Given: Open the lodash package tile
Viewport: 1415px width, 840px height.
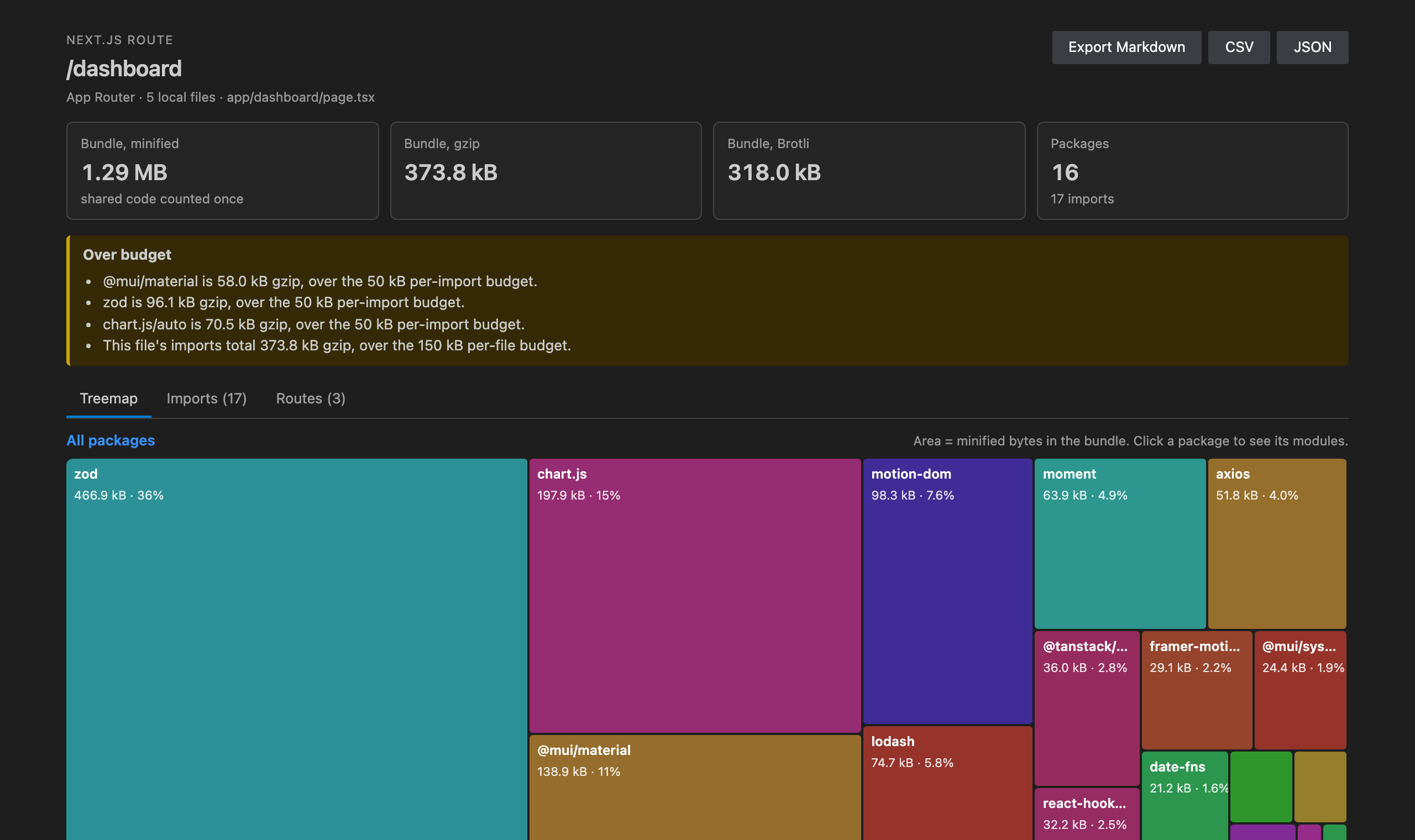Looking at the screenshot, I should click(x=947, y=783).
